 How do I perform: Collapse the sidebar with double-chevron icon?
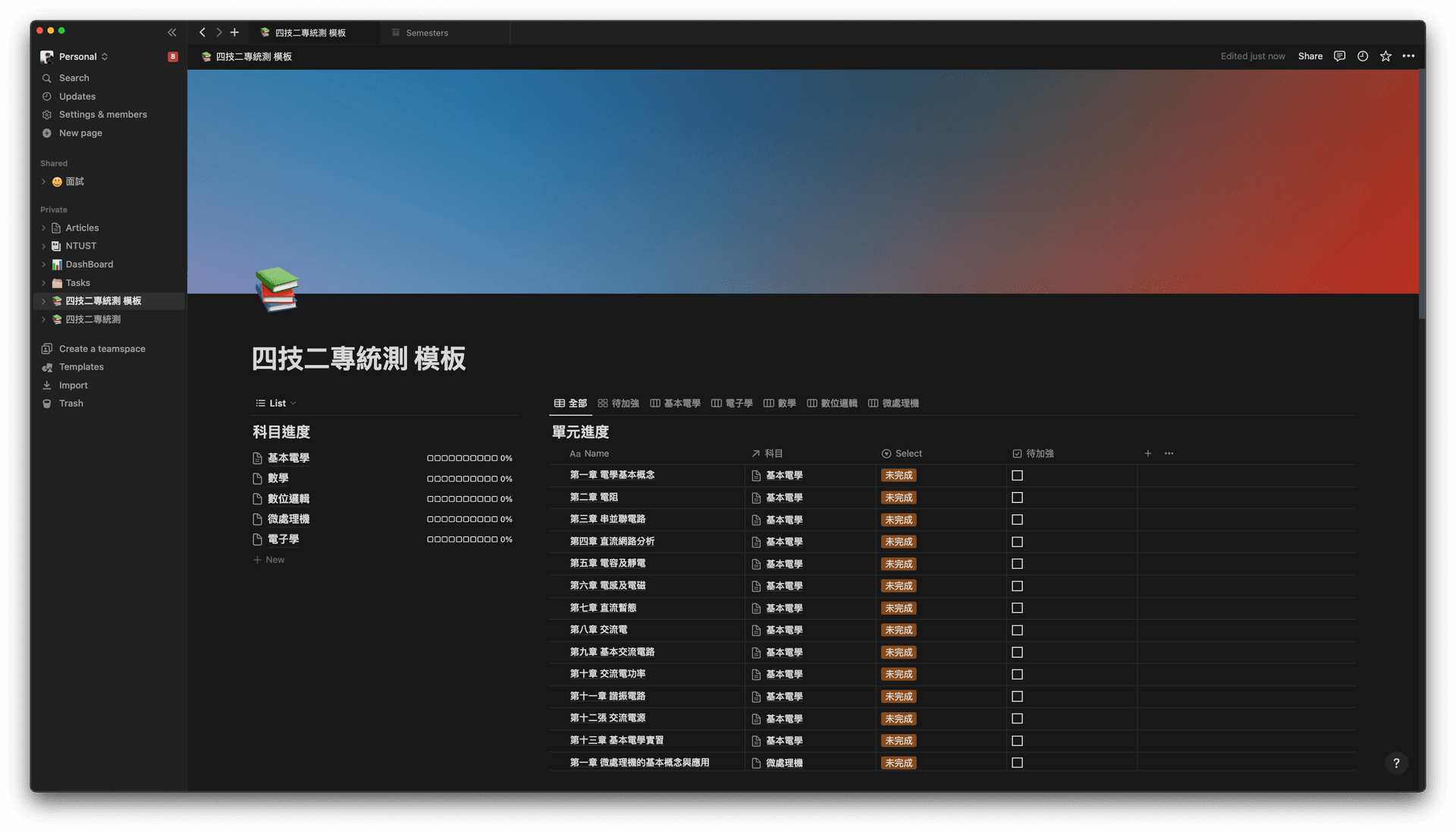[172, 33]
